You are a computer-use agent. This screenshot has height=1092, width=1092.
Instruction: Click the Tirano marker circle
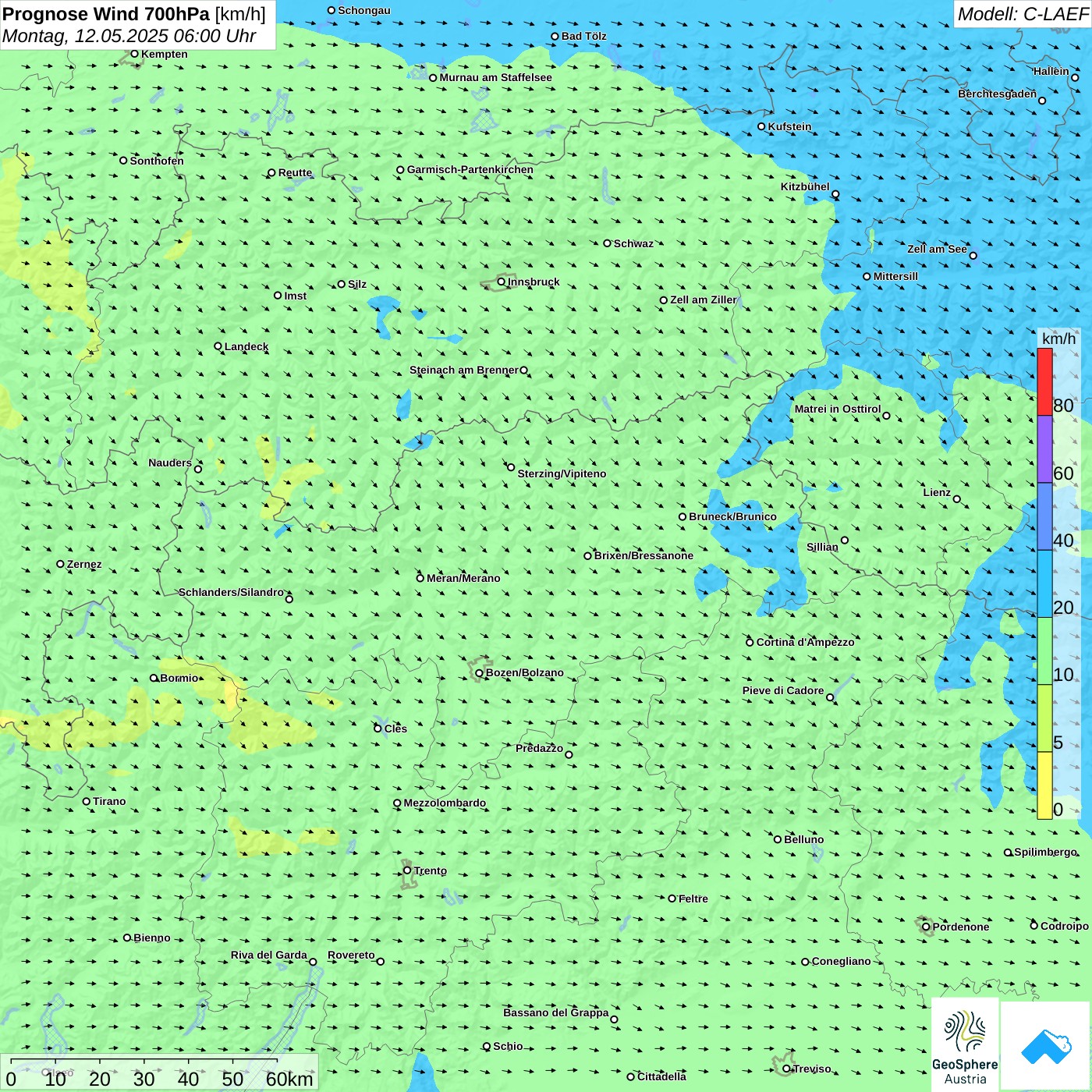coord(87,801)
